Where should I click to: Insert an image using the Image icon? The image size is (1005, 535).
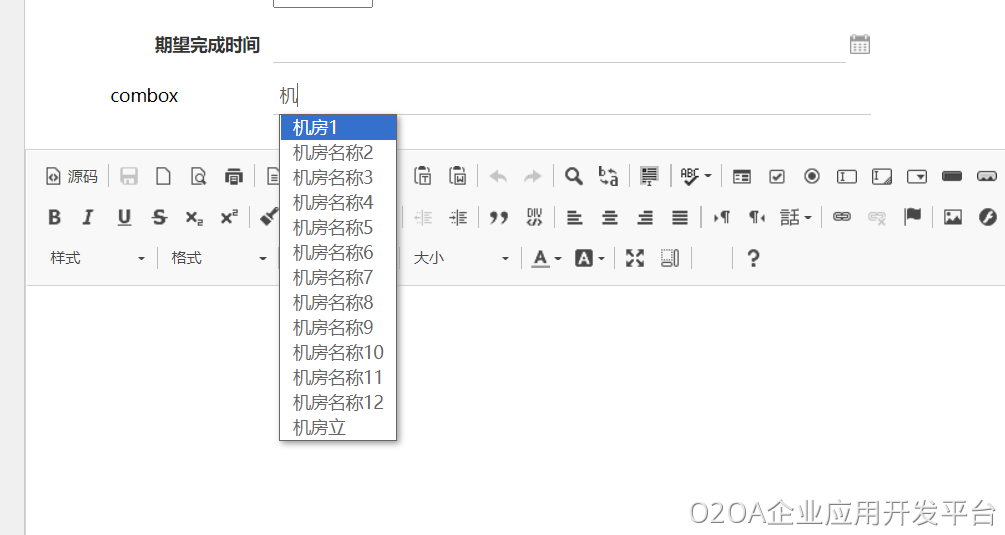(x=952, y=217)
